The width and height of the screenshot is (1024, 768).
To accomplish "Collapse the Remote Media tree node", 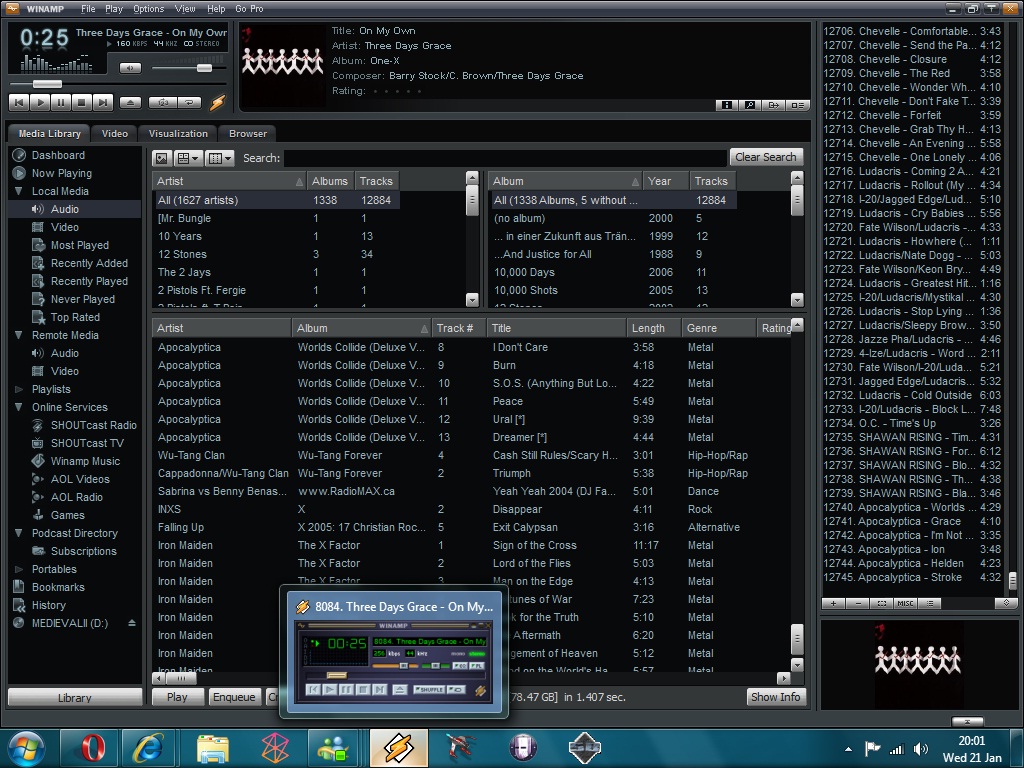I will (x=18, y=335).
